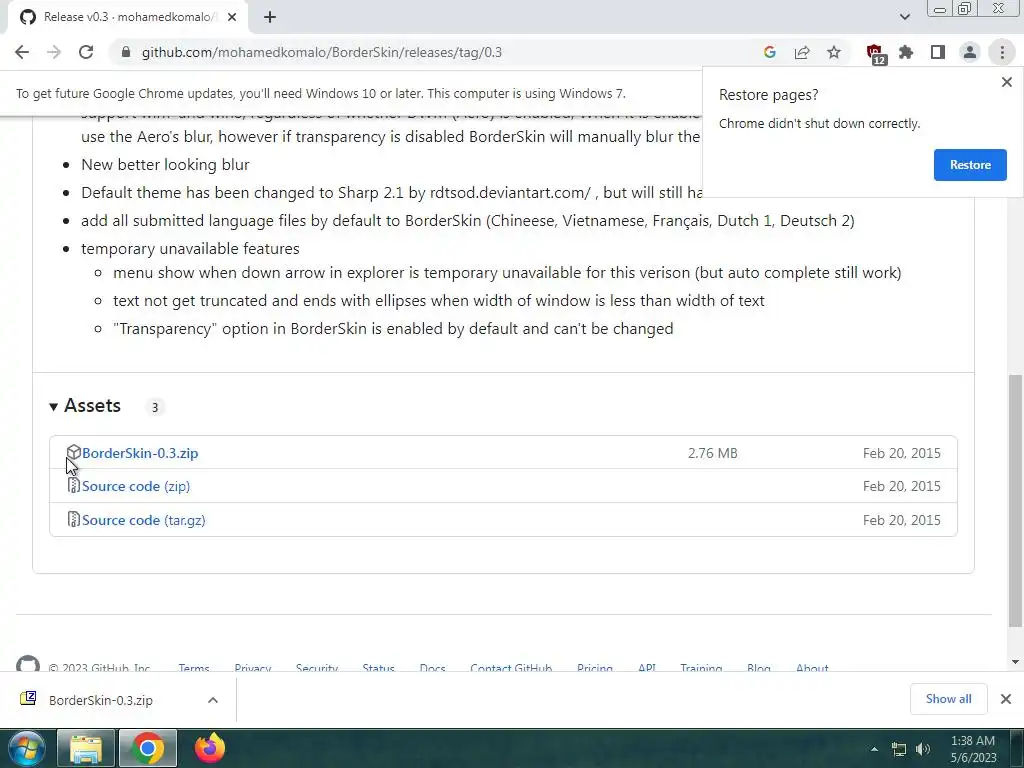
Task: Close the Release v0.3 tab
Action: (x=232, y=17)
